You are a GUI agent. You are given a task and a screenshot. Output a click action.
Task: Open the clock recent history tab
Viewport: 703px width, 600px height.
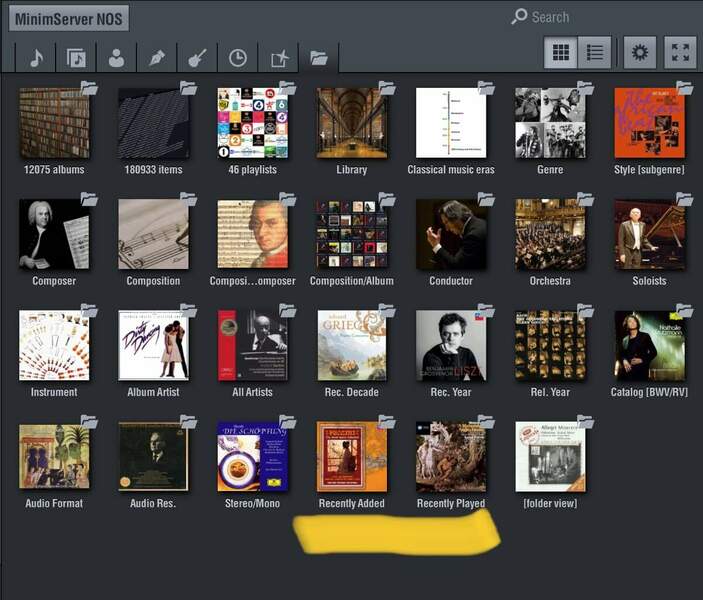(237, 58)
